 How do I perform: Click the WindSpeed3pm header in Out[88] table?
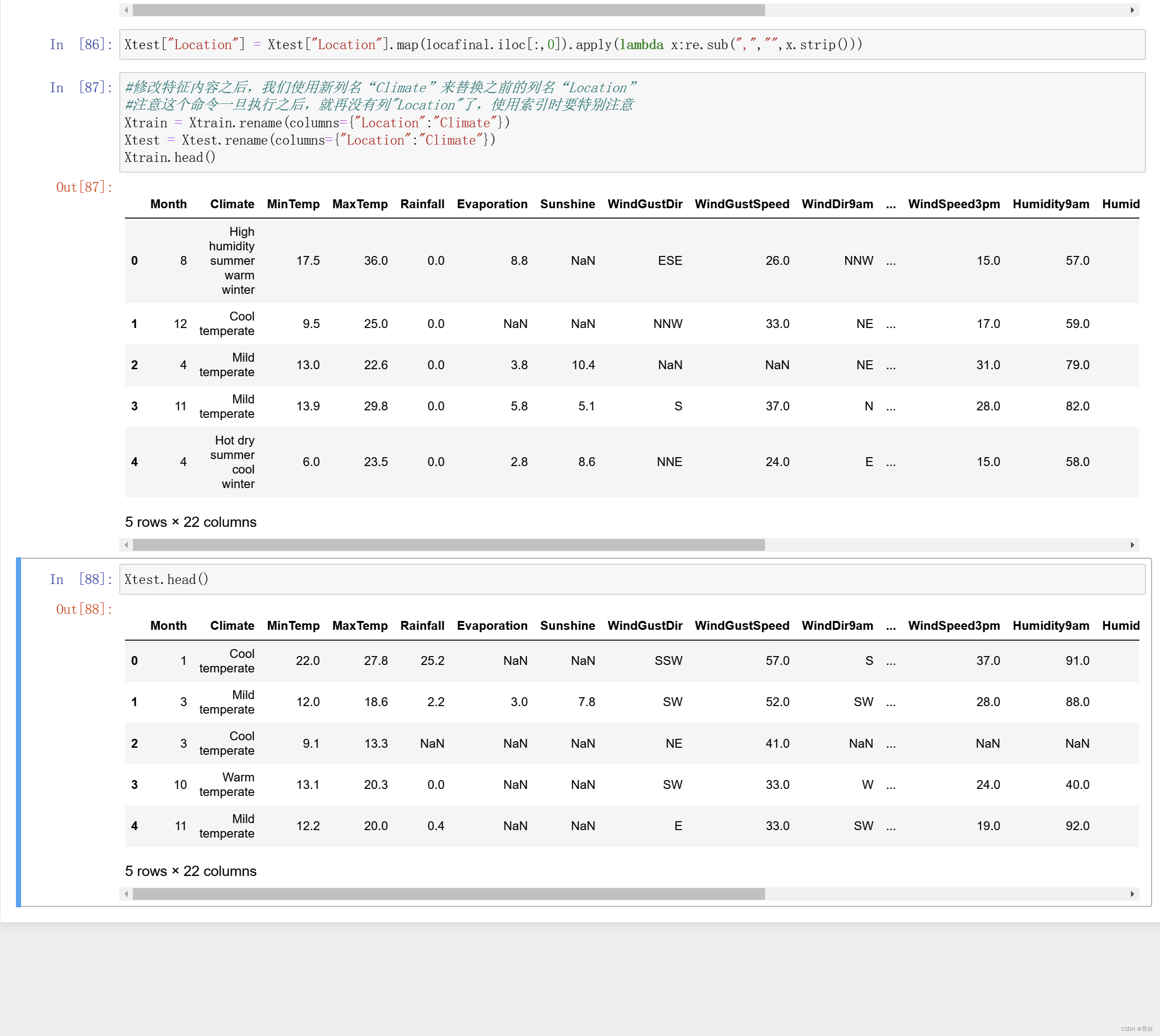coord(954,626)
